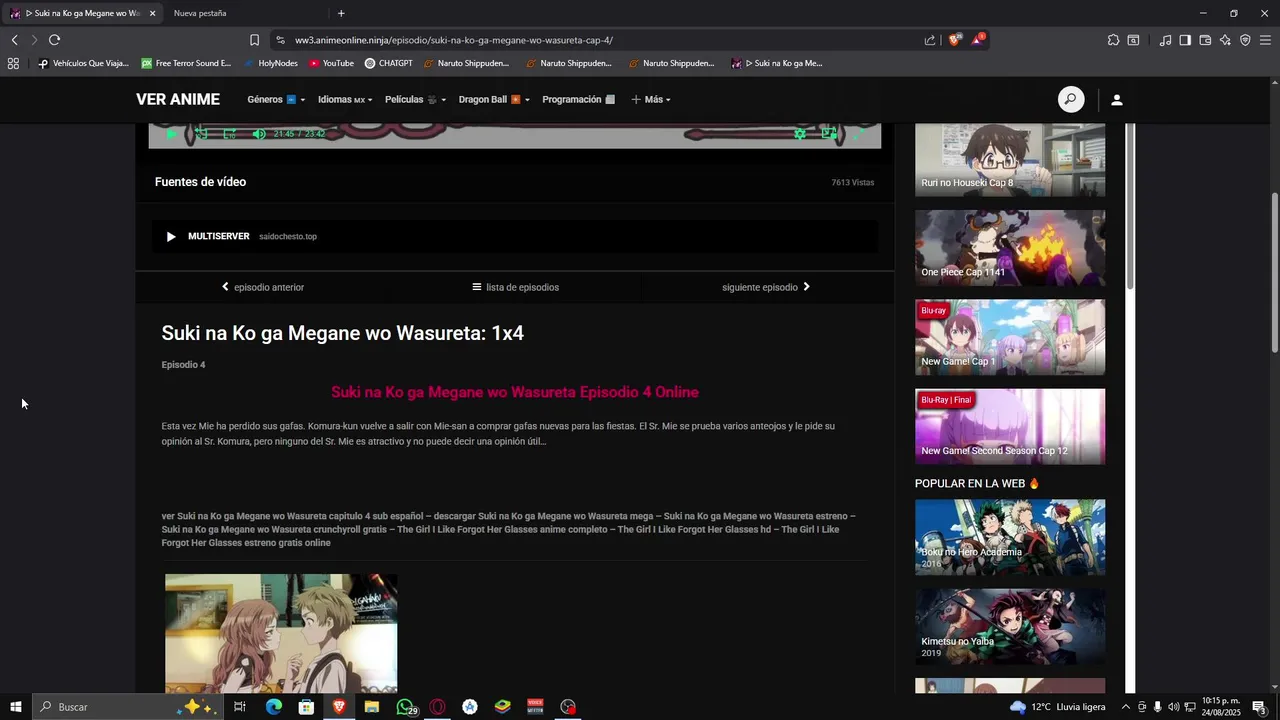Click the episode 4 preview image

281,633
